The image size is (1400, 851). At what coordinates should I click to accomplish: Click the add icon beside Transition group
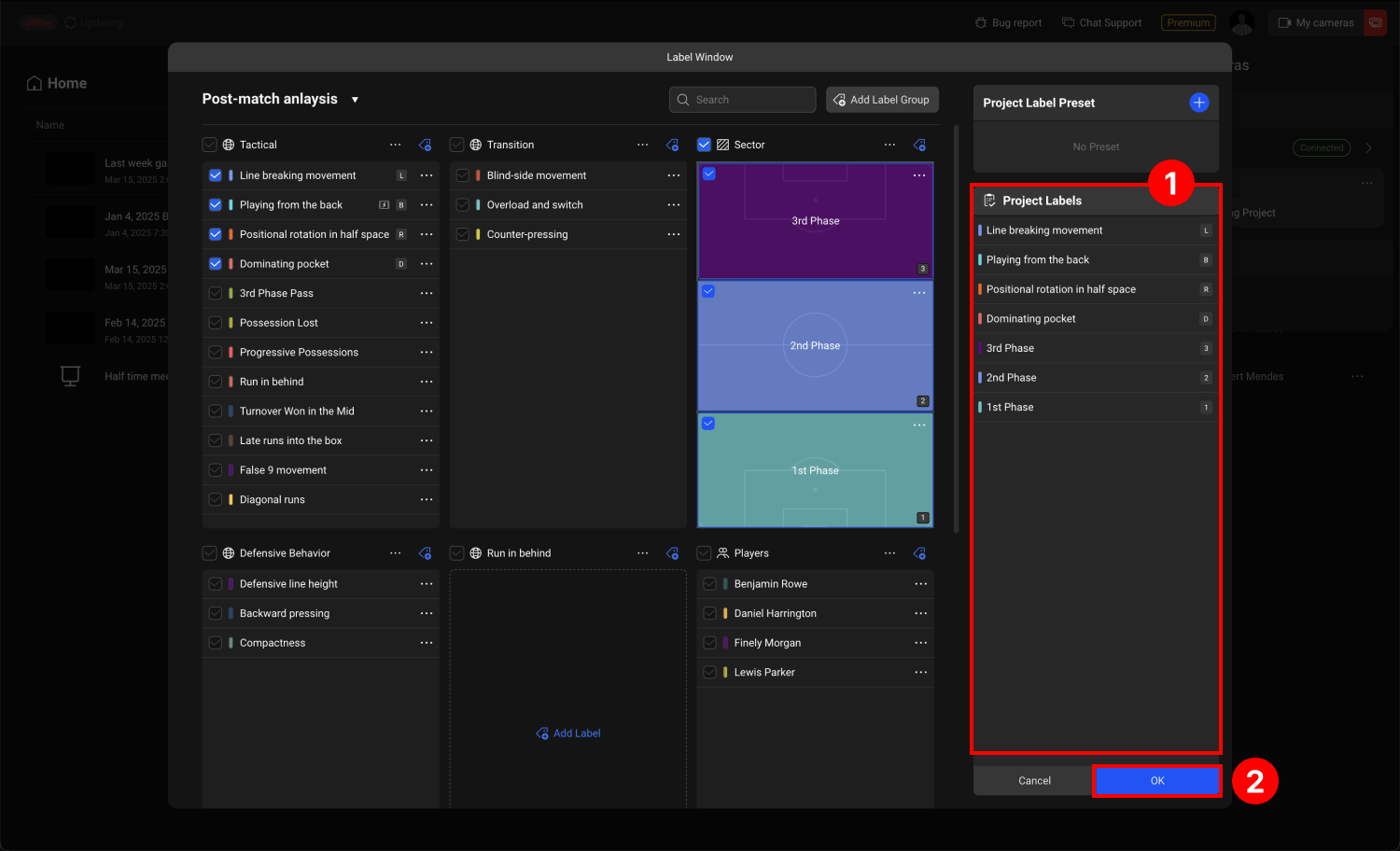coord(672,145)
